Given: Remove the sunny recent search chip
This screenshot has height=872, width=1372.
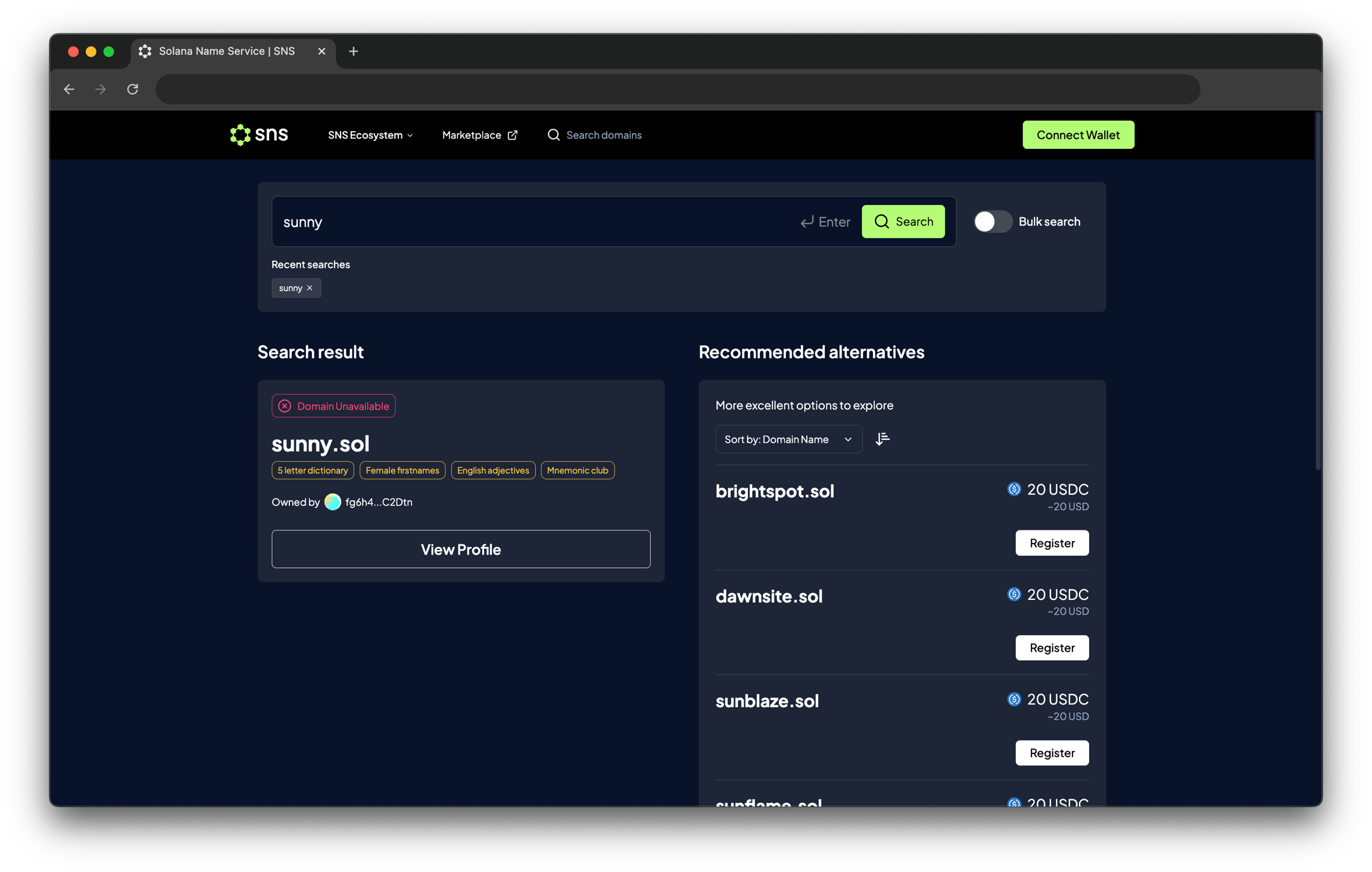Looking at the screenshot, I should 310,288.
